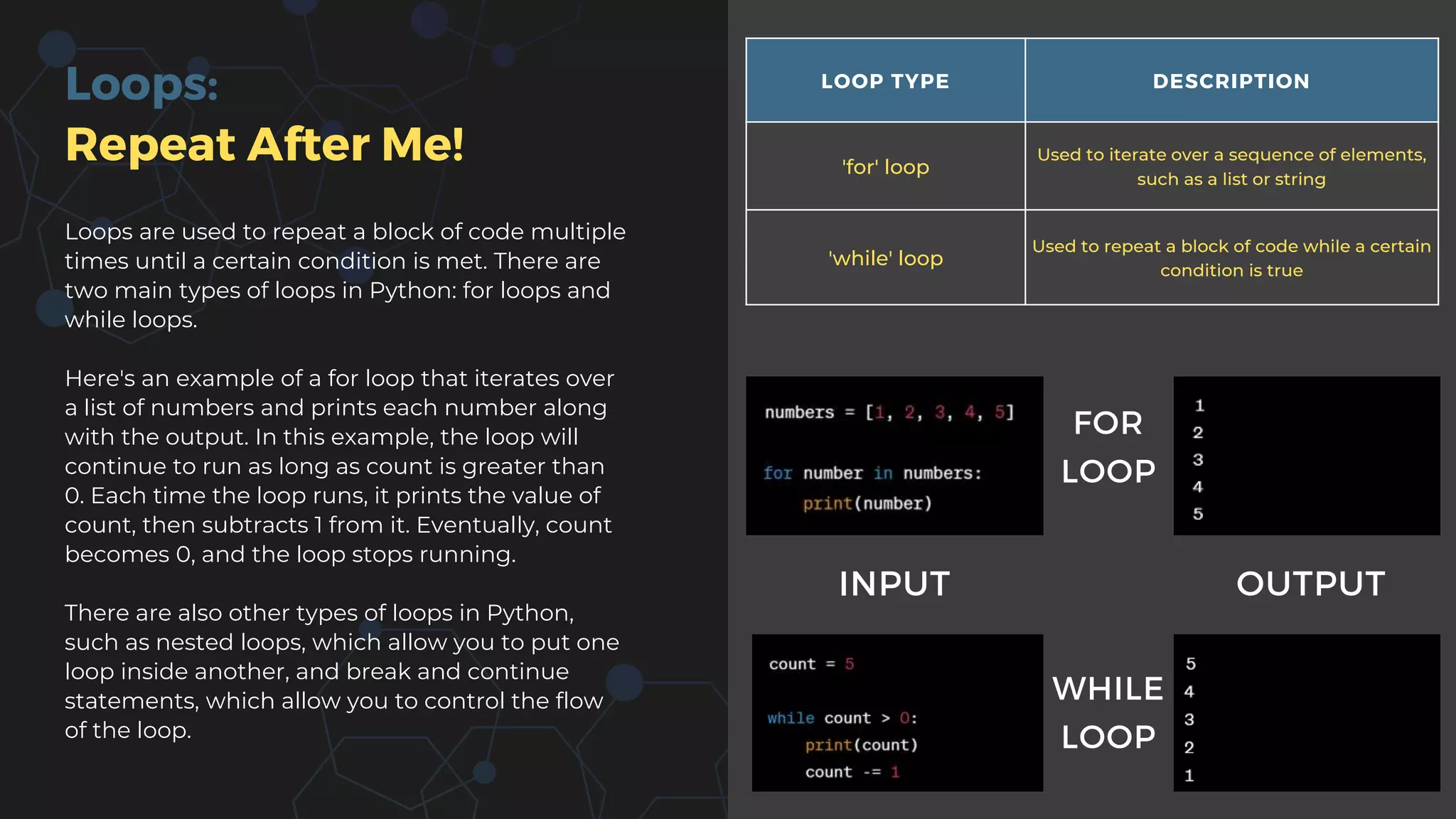Select the for loop code snippet image

click(x=894, y=456)
